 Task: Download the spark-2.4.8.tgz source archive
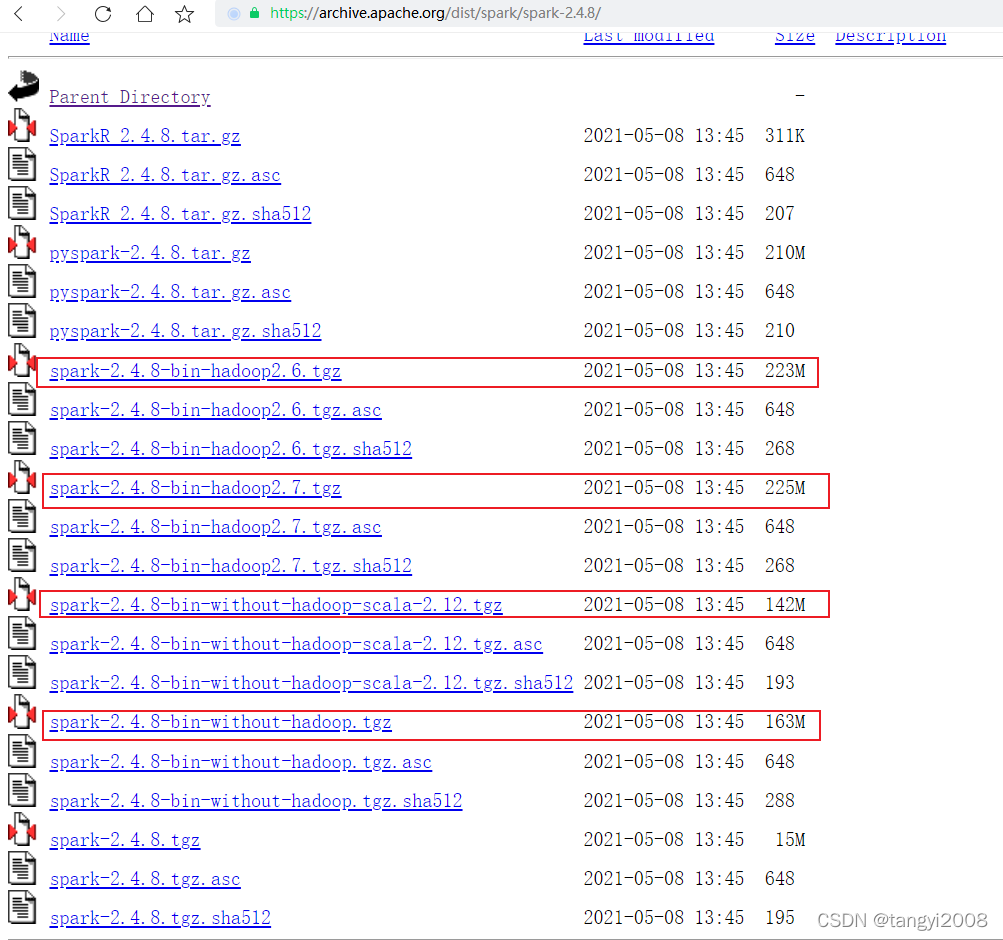coord(125,840)
